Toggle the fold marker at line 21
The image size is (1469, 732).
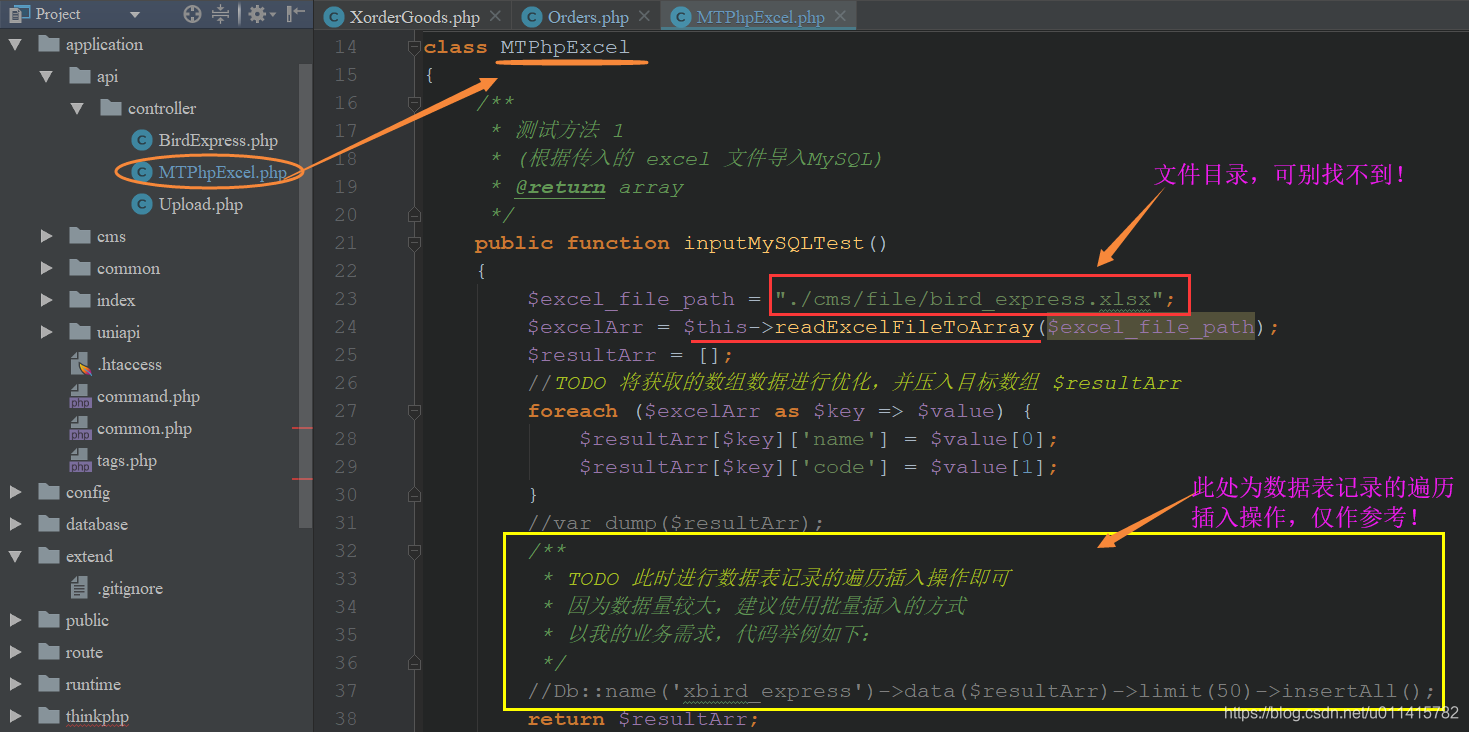[413, 243]
